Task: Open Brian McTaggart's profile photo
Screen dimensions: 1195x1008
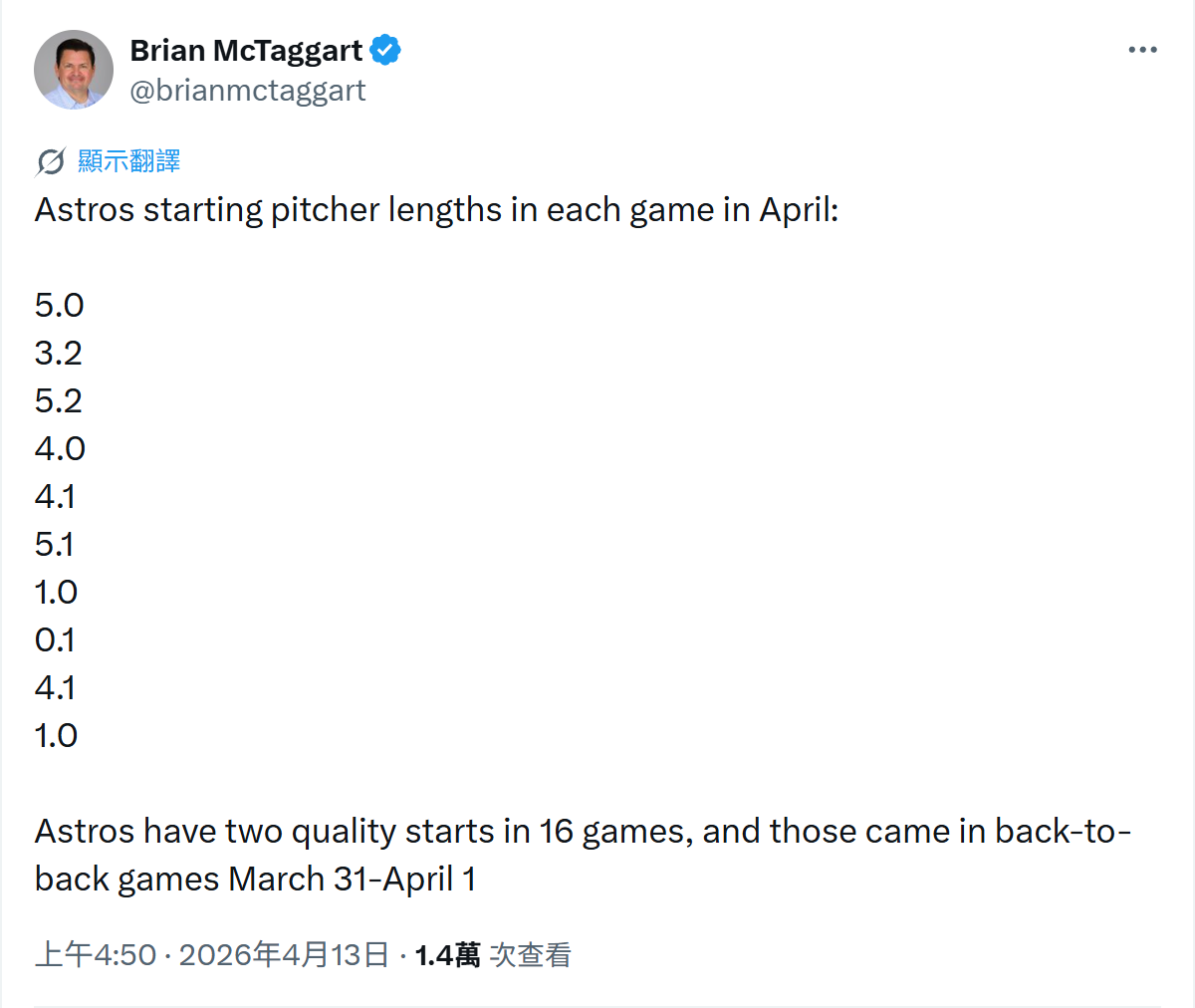Action: point(74,70)
